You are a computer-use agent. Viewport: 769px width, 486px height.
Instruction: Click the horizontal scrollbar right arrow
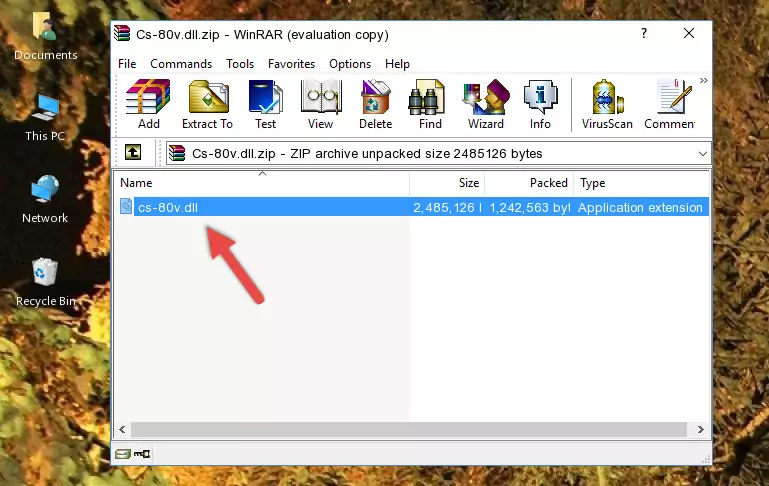click(x=700, y=429)
